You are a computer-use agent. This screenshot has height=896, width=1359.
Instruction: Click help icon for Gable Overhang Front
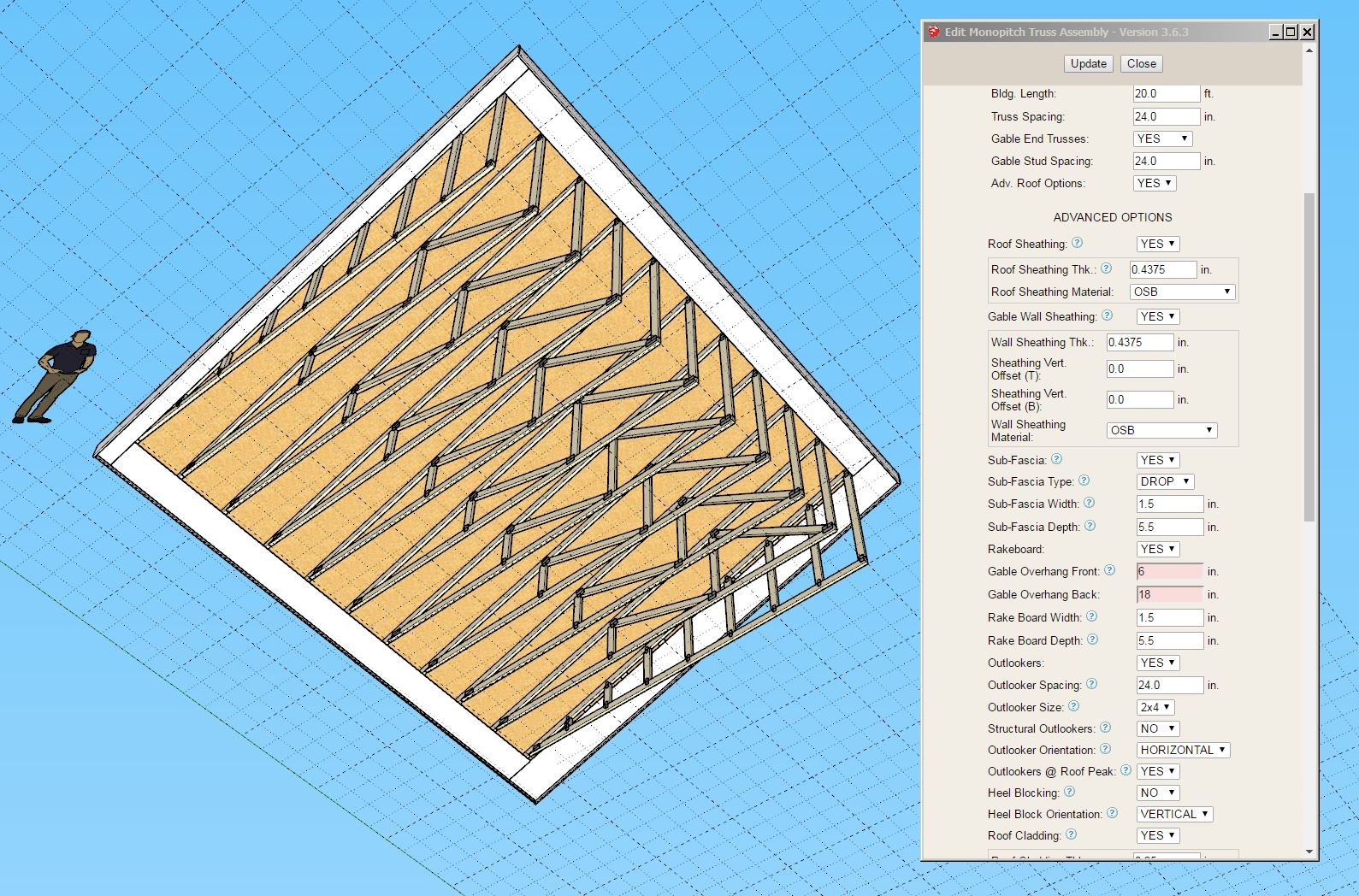pos(1110,570)
